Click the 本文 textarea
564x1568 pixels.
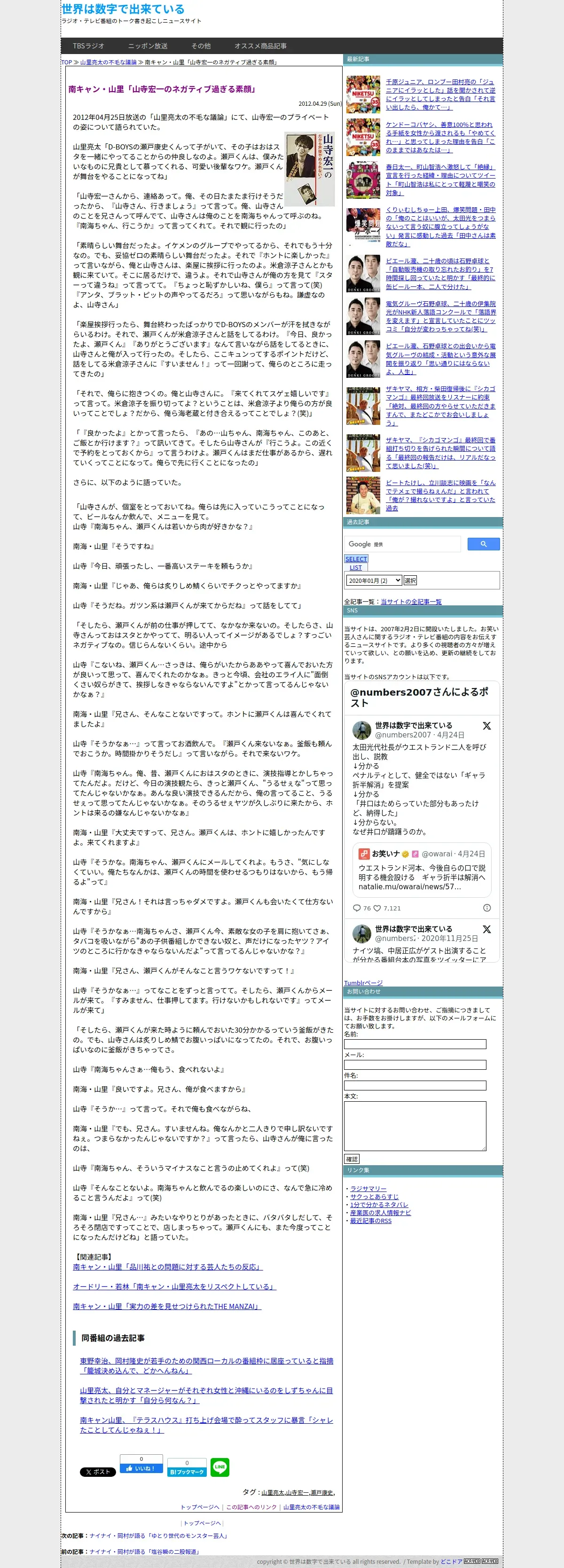point(415,1126)
